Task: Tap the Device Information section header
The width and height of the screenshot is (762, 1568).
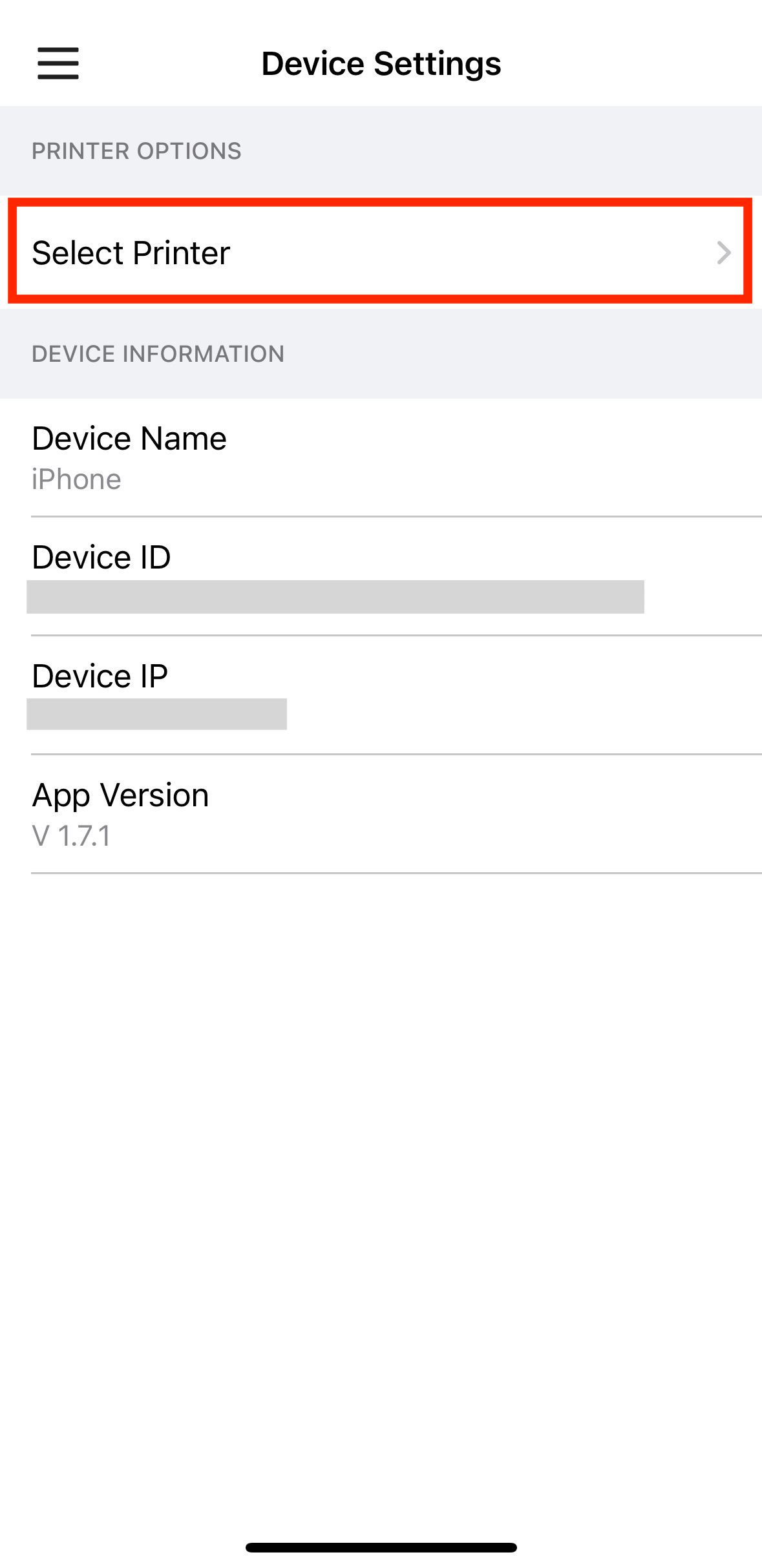Action: 158,354
